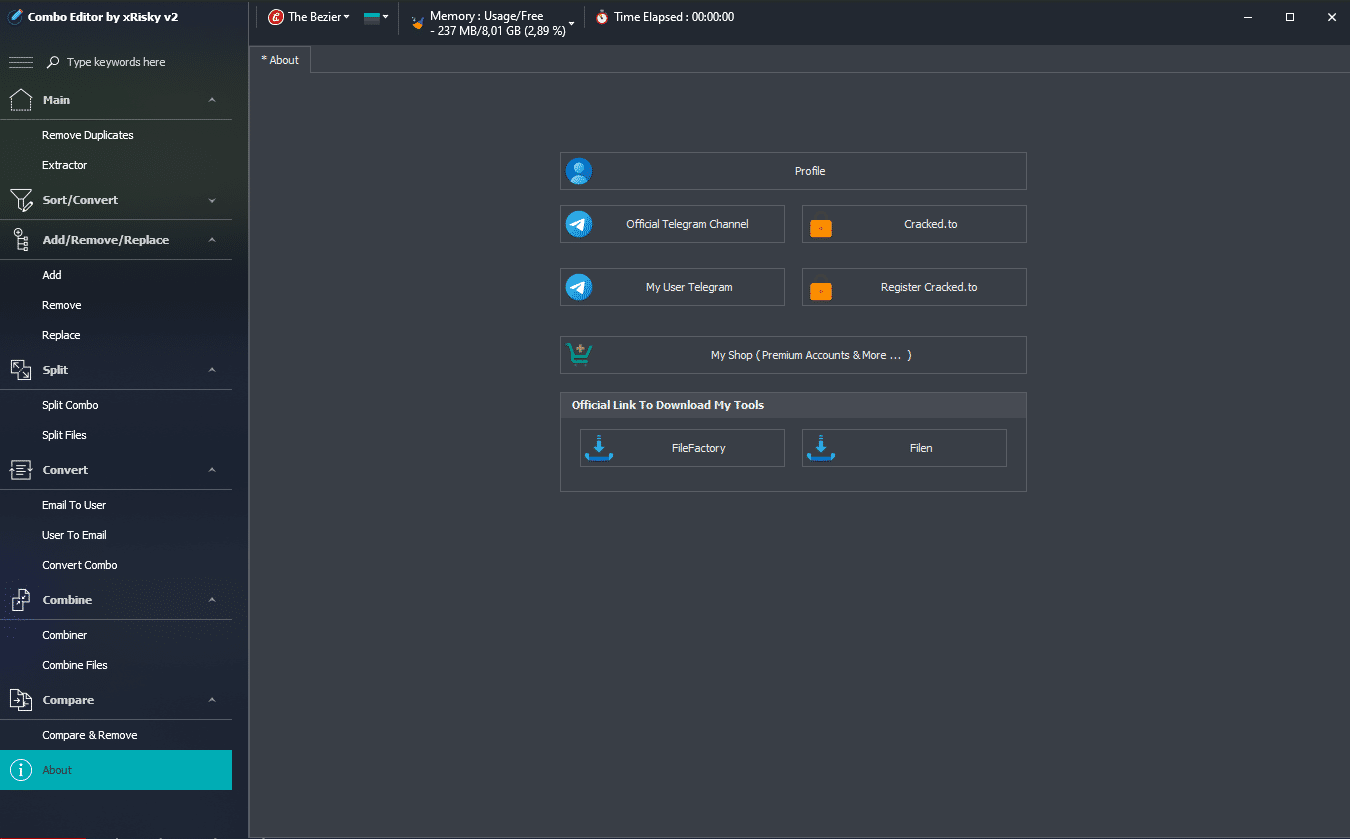Click the Combo Editor app logo icon

(x=16, y=17)
